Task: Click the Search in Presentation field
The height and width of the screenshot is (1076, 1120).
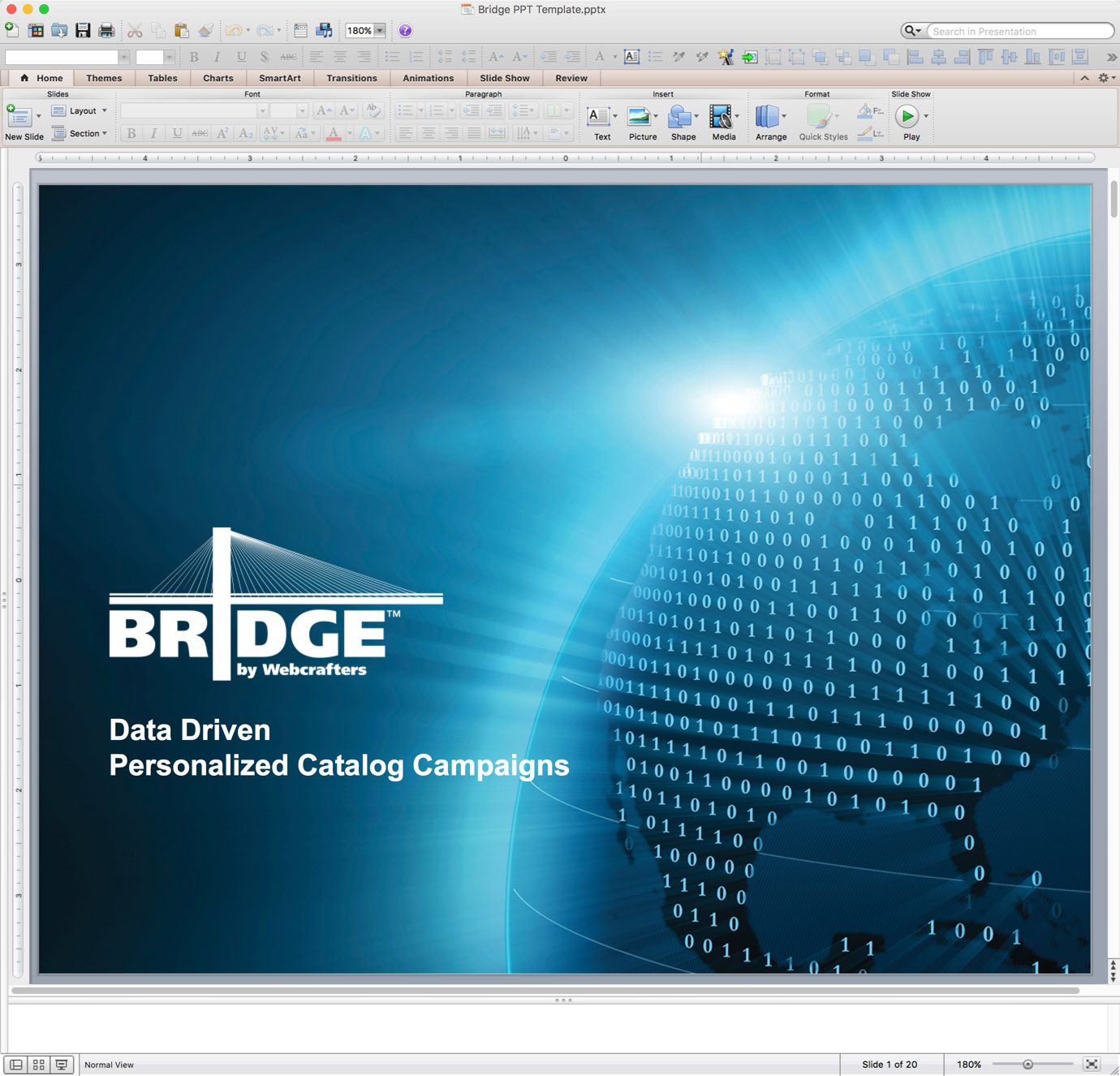Action: pyautogui.click(x=1019, y=31)
